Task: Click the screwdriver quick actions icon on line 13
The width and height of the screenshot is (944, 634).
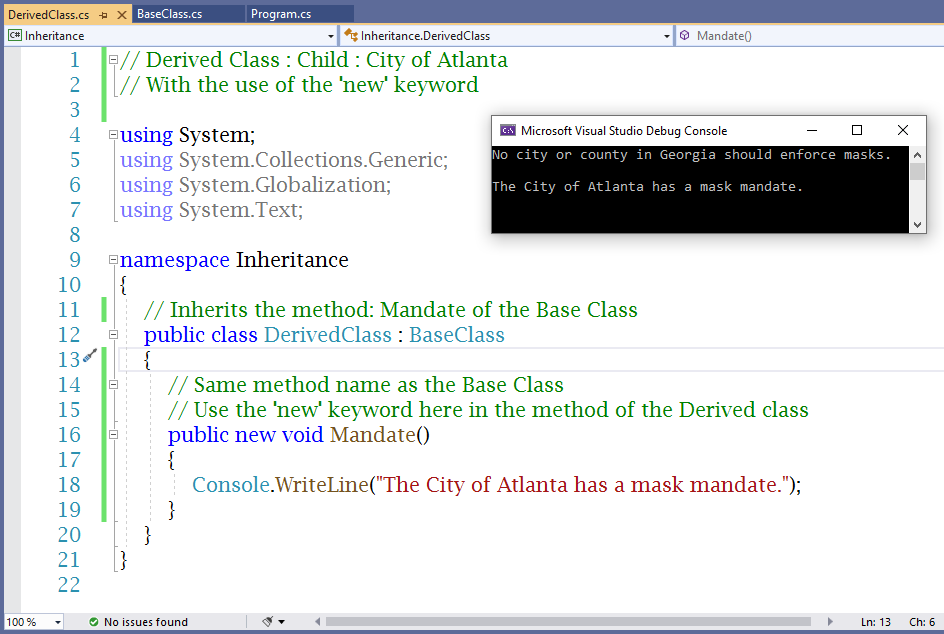Action: tap(90, 355)
